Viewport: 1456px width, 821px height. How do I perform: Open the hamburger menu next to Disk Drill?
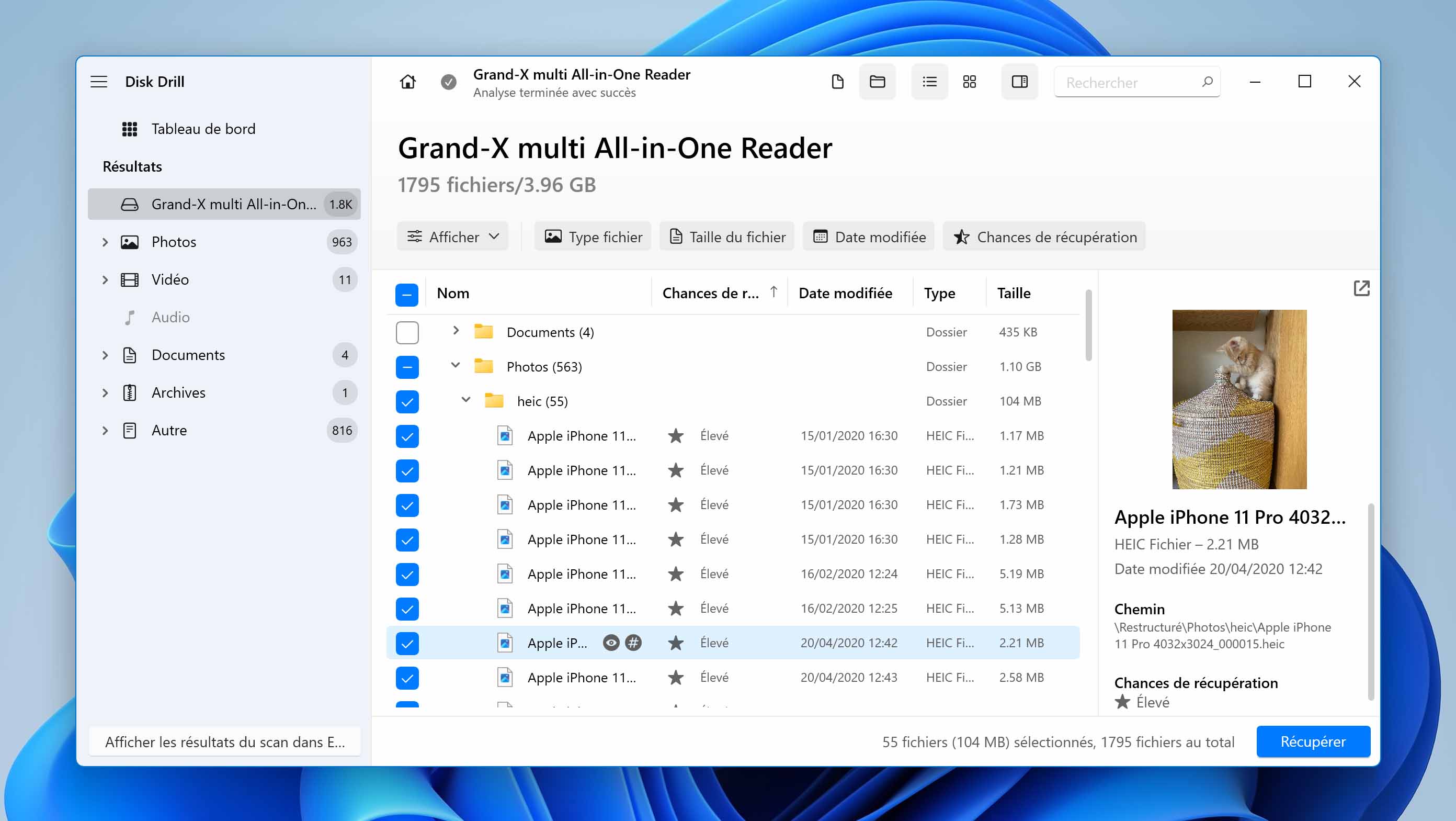[x=99, y=82]
